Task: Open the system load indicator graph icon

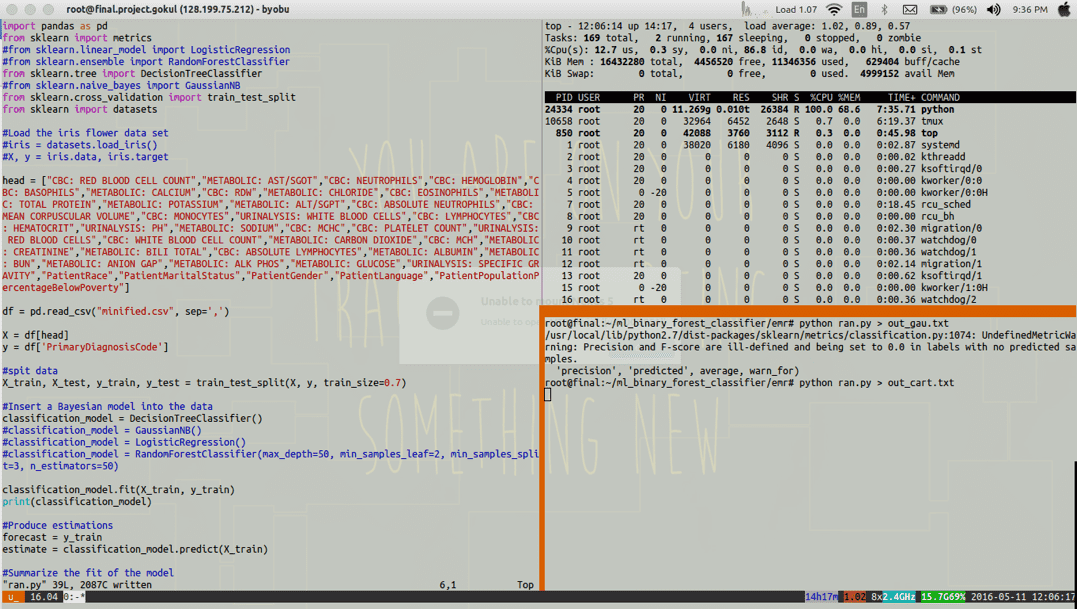Action: (x=754, y=10)
